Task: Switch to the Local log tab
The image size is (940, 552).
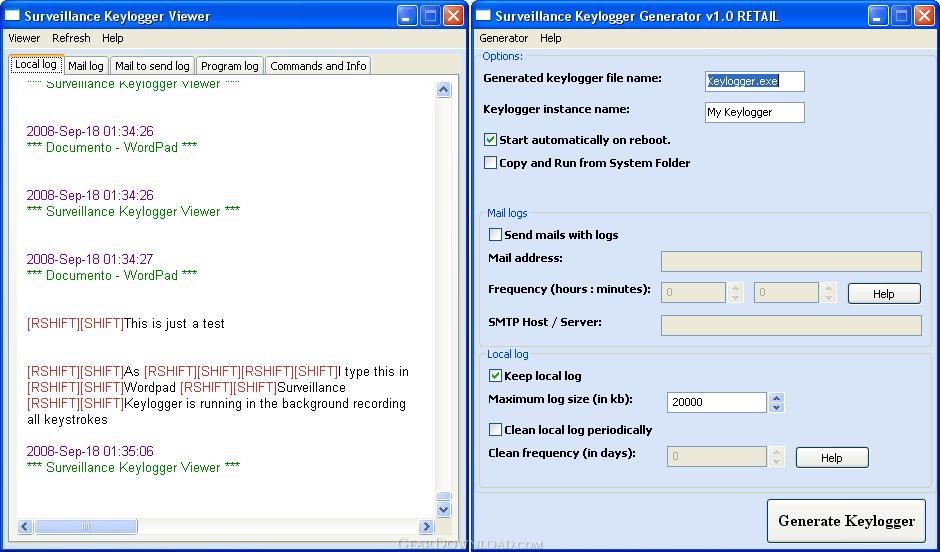Action: [36, 64]
